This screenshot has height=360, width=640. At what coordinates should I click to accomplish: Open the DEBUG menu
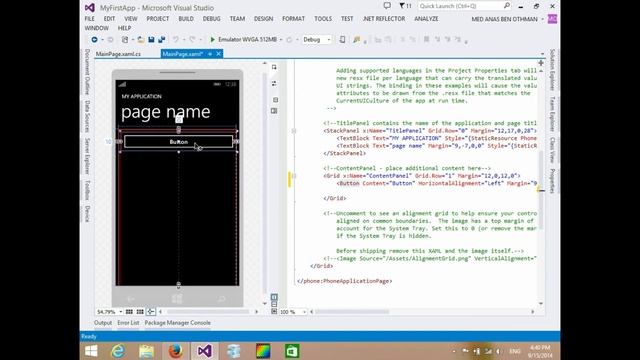click(x=211, y=19)
